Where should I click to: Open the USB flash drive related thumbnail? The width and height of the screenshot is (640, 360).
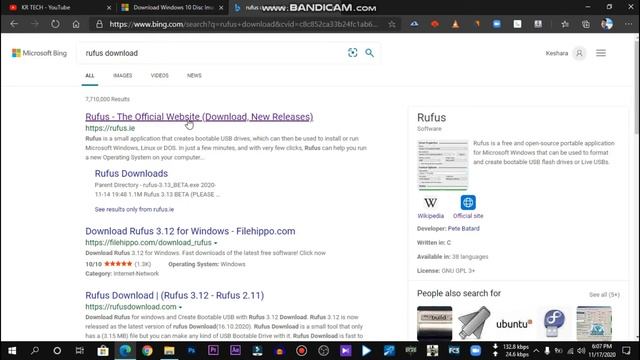[x=474, y=323]
